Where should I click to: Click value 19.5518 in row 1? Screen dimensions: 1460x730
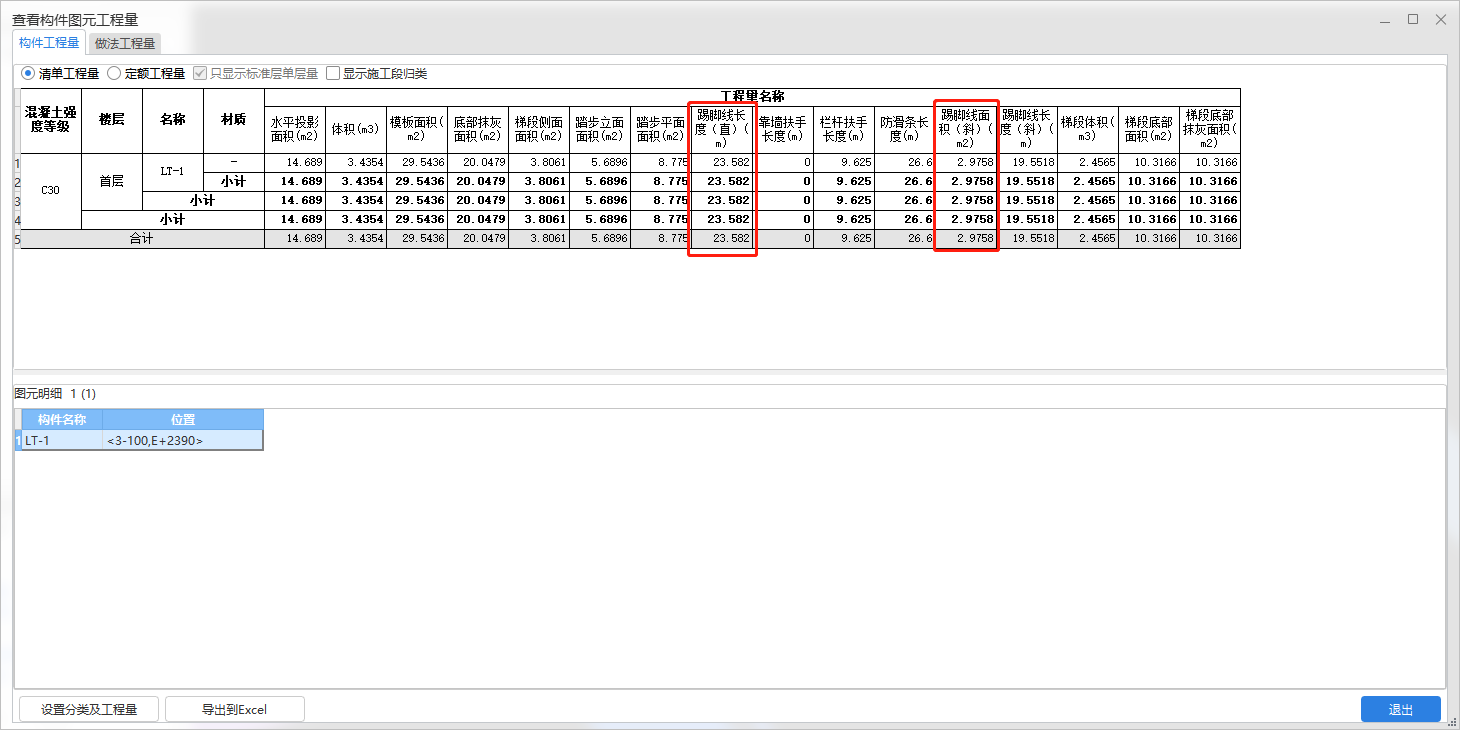[x=1027, y=163]
